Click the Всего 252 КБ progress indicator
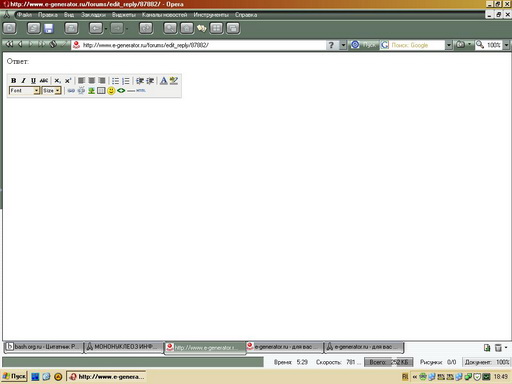 pos(389,362)
